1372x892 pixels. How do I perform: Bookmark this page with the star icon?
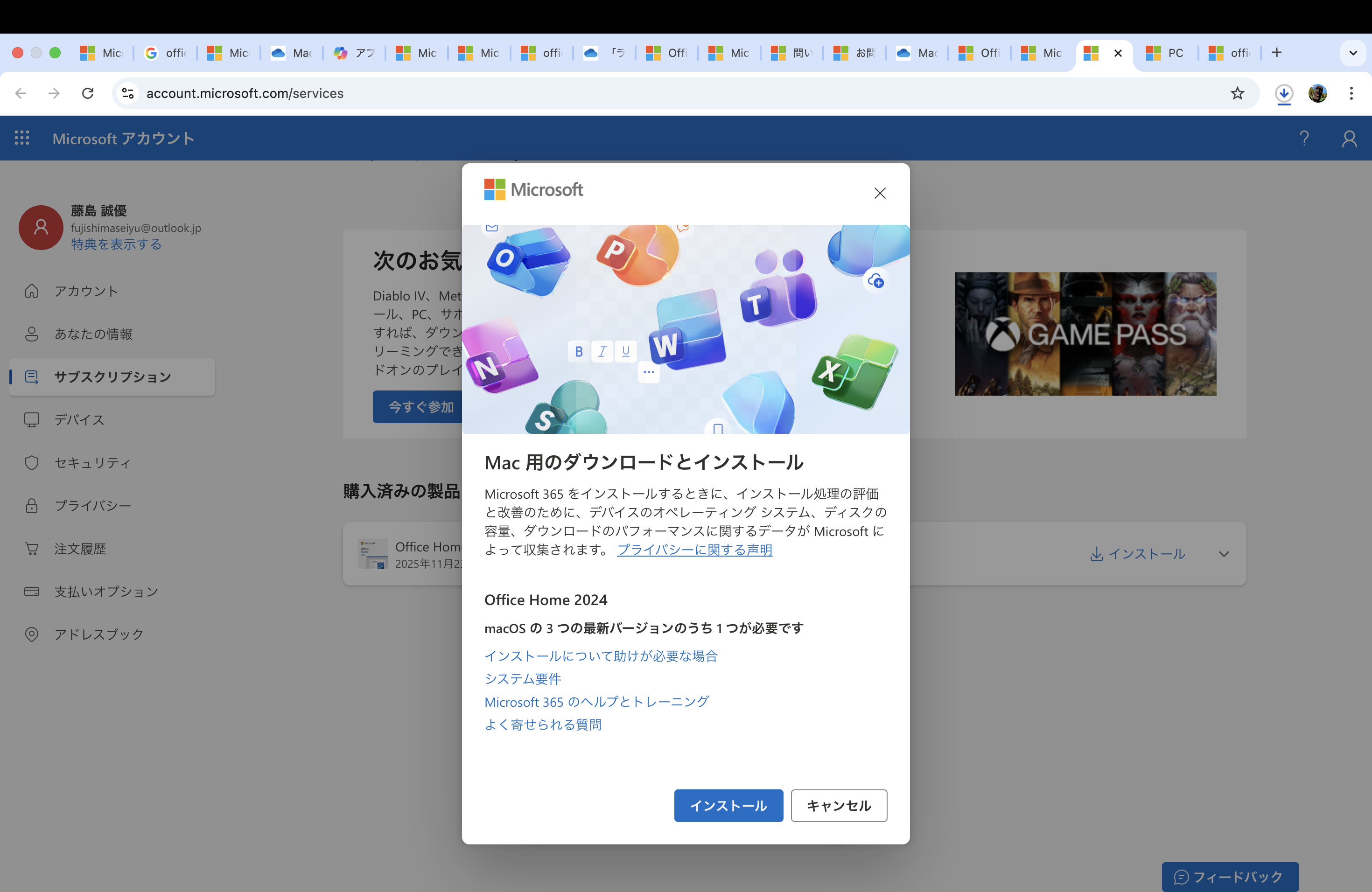click(x=1237, y=93)
